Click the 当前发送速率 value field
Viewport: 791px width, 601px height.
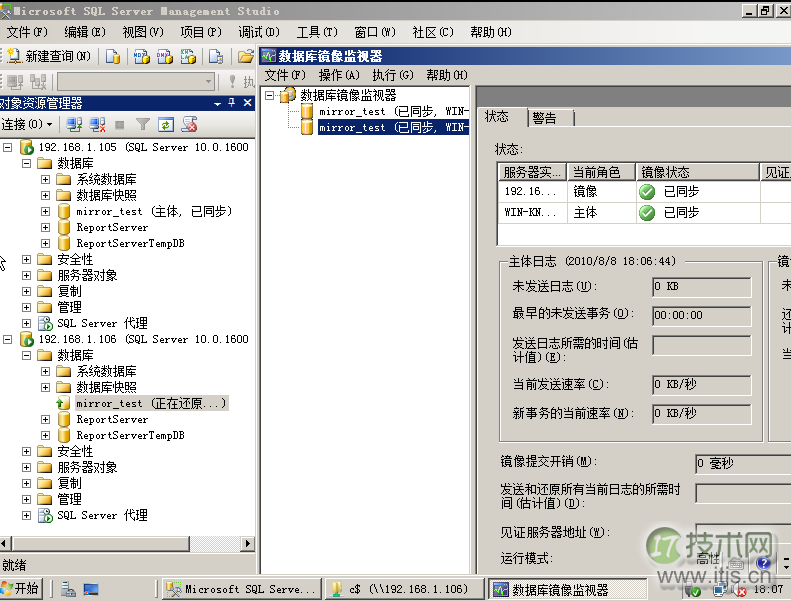pyautogui.click(x=701, y=385)
